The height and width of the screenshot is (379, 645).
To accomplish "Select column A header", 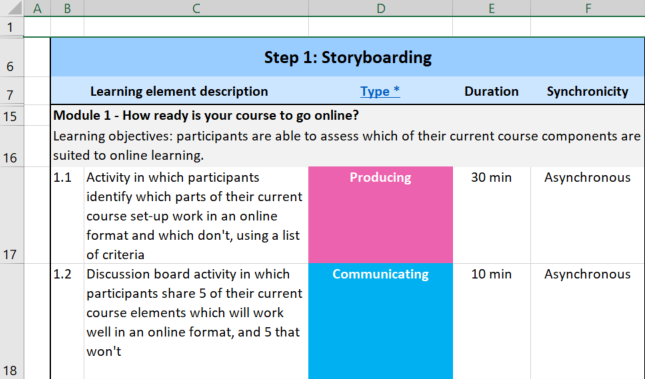I will coord(37,8).
